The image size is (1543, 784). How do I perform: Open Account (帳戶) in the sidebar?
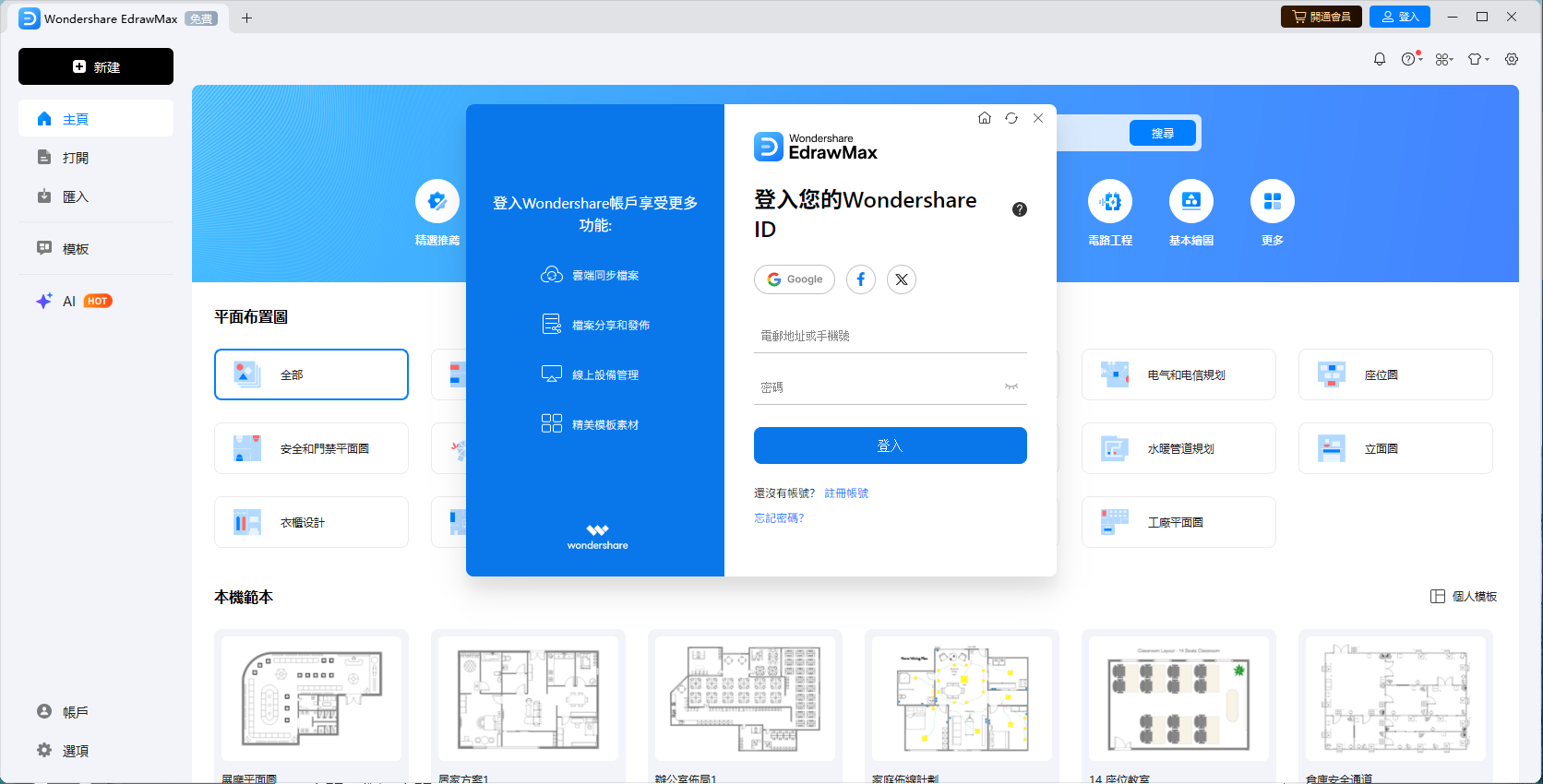point(96,712)
